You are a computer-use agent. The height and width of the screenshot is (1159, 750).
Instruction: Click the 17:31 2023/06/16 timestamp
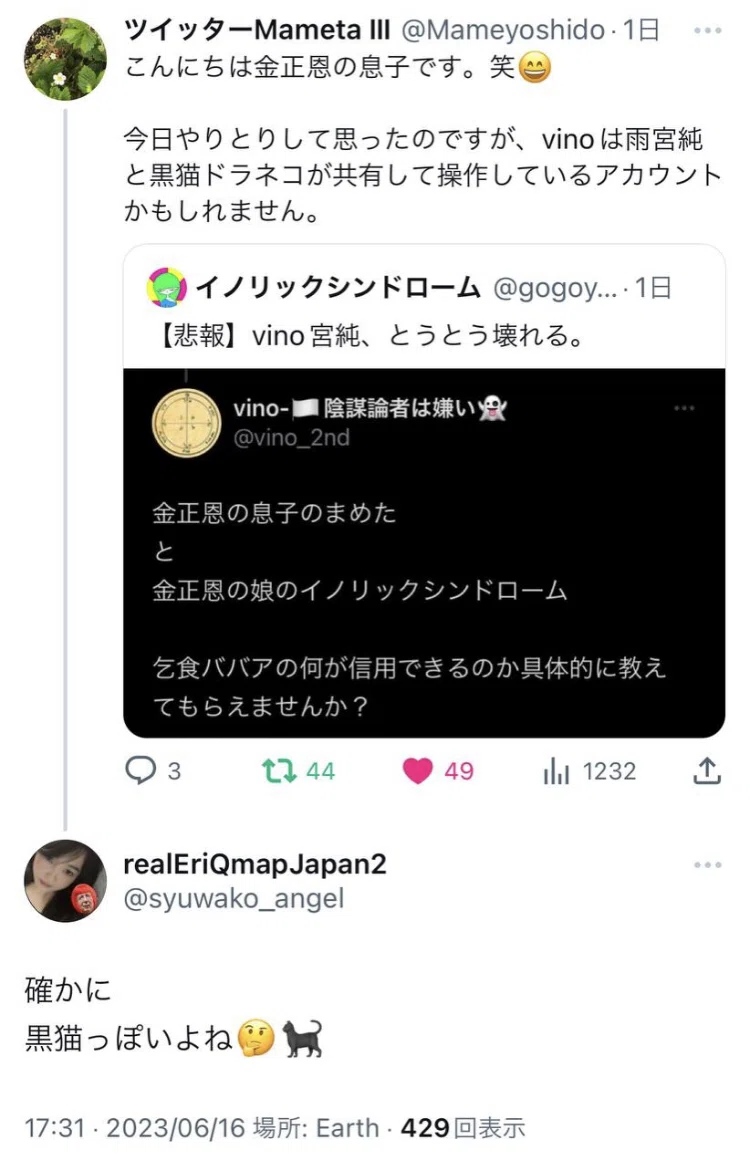point(134,1128)
